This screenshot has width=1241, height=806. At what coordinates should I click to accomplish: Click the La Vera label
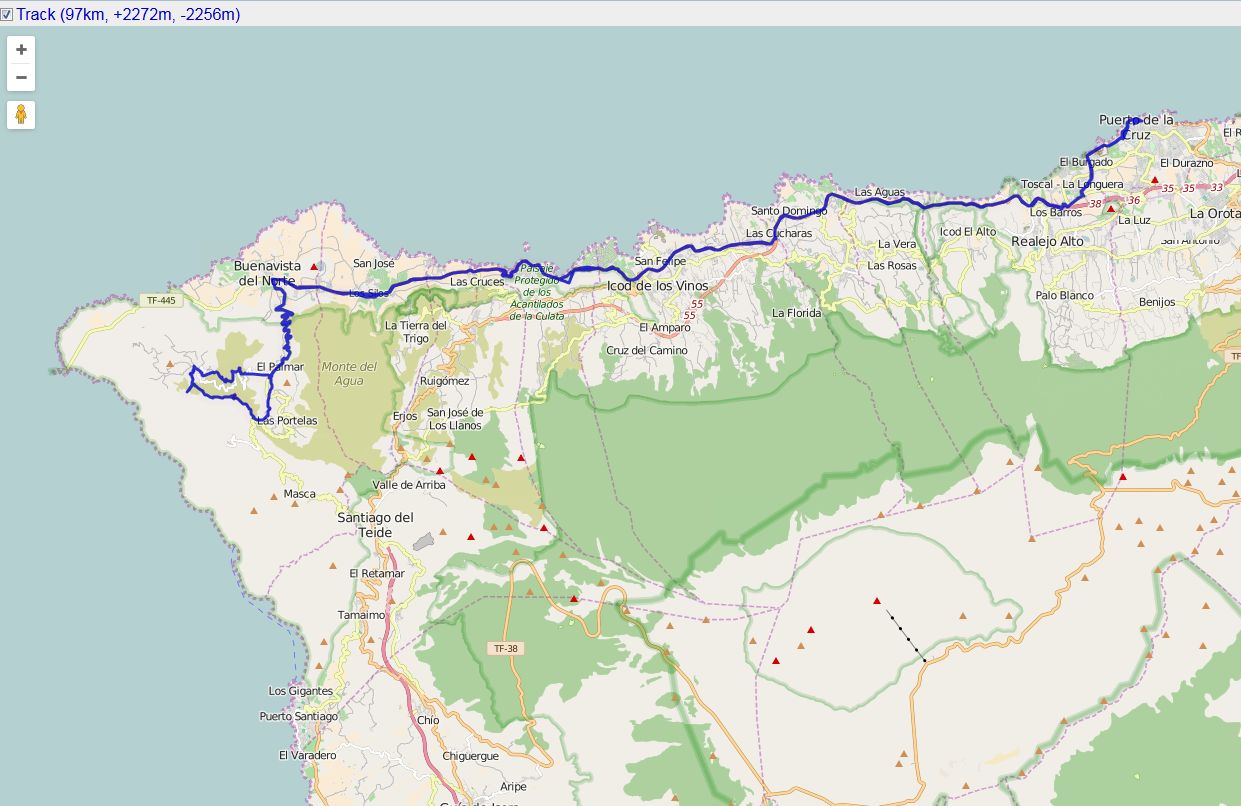coord(896,244)
